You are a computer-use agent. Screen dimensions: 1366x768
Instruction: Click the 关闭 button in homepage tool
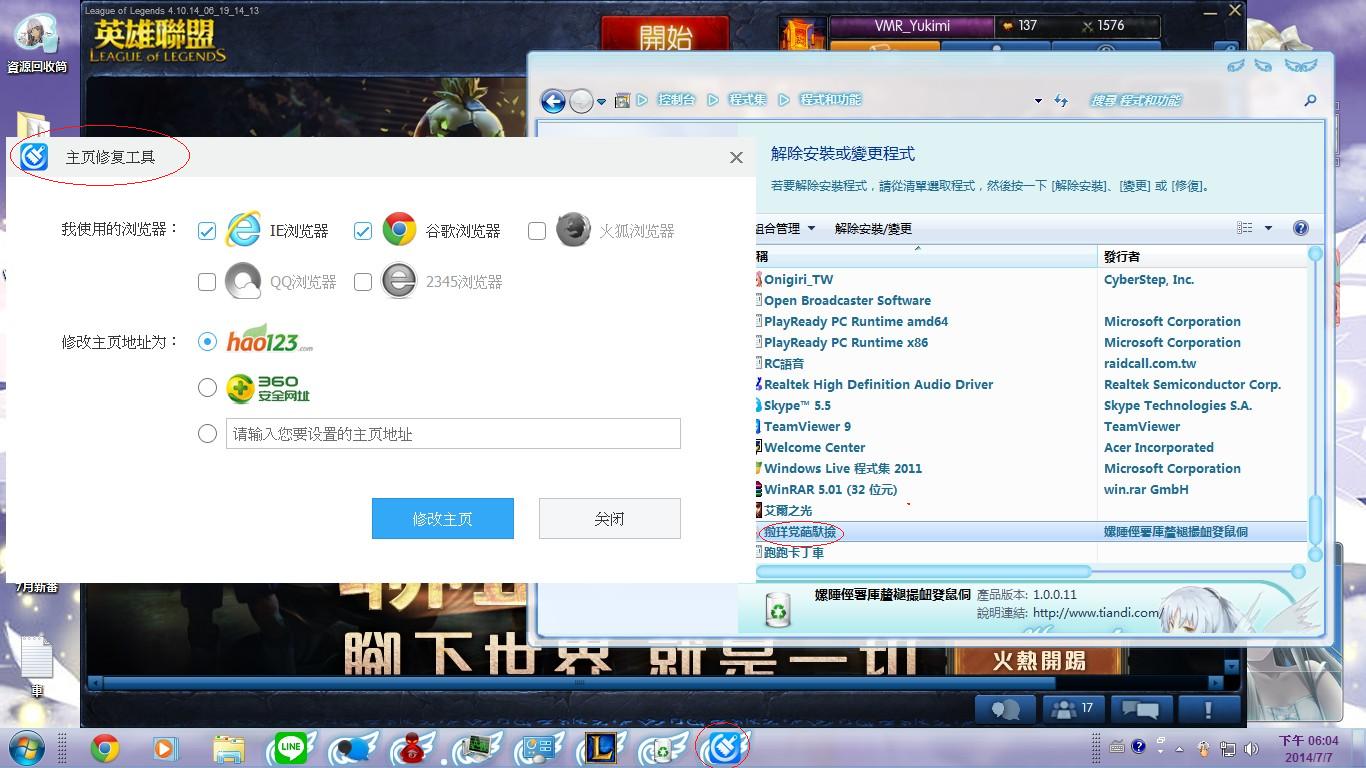tap(610, 518)
